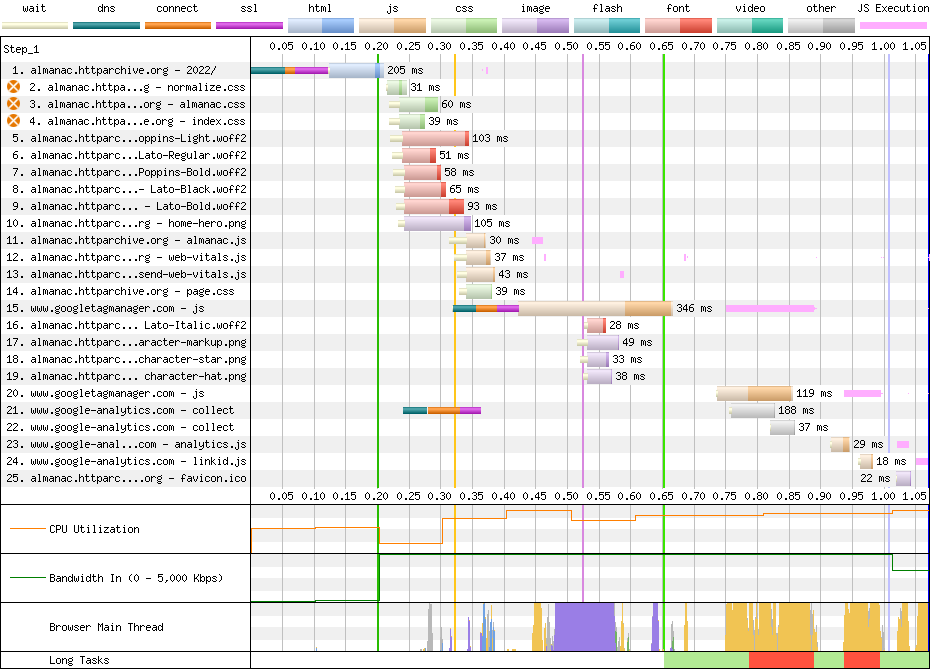Click the connect legend color bar
This screenshot has width=930, height=669.
[178, 26]
